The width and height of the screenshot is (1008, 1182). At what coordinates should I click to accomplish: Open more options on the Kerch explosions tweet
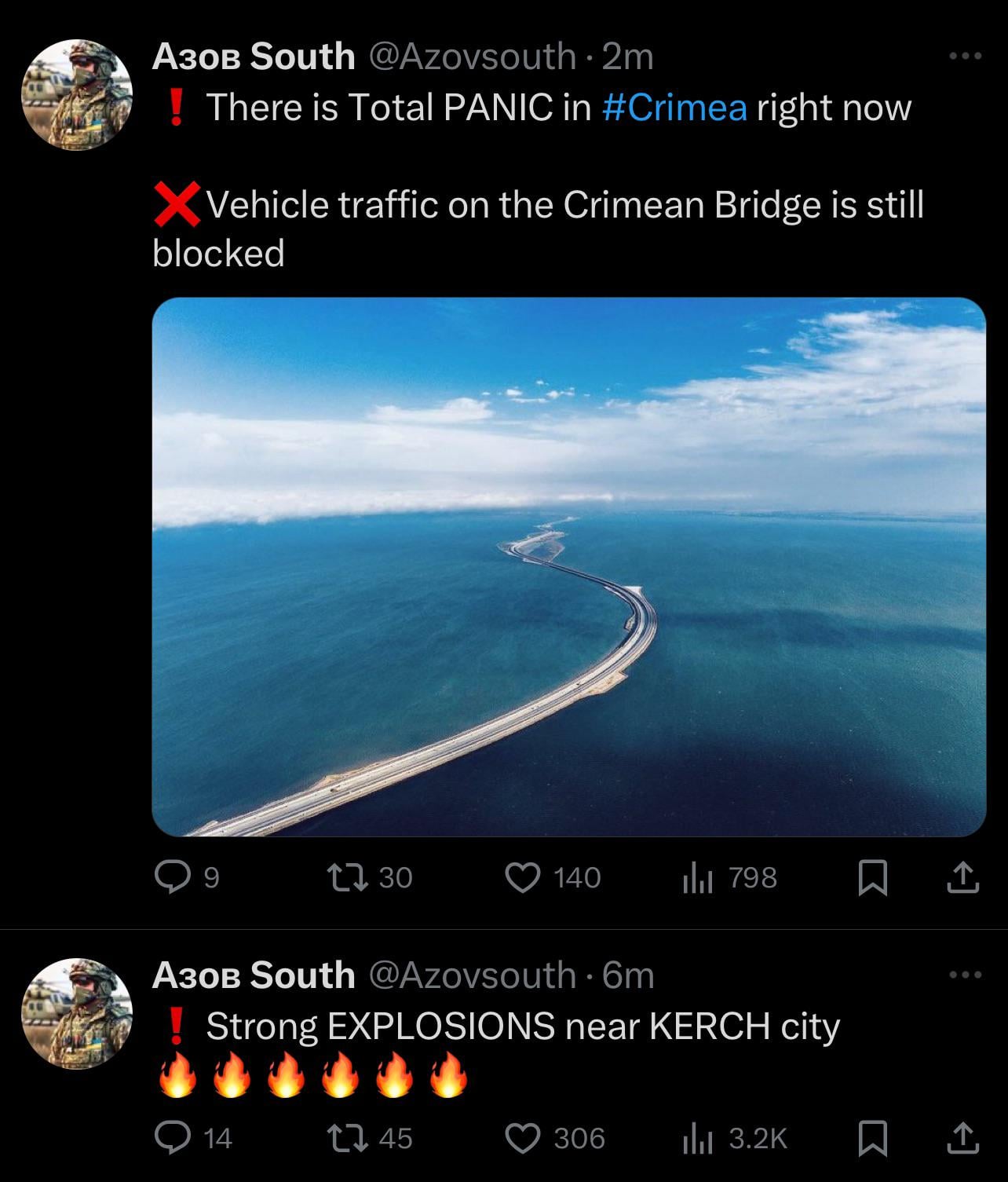click(965, 975)
